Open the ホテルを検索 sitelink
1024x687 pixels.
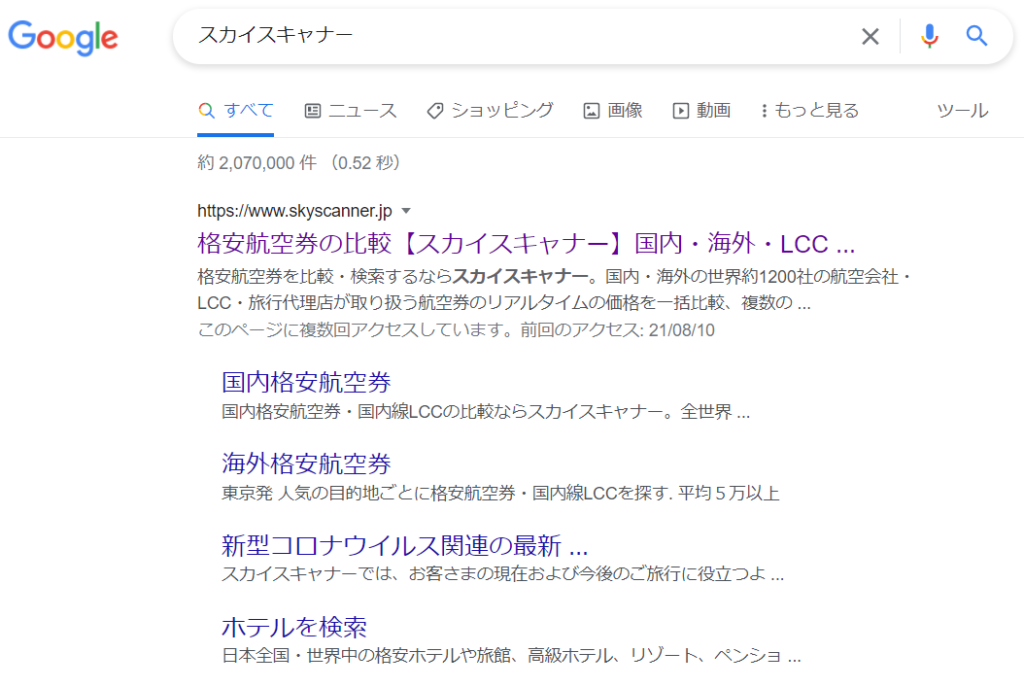(294, 627)
